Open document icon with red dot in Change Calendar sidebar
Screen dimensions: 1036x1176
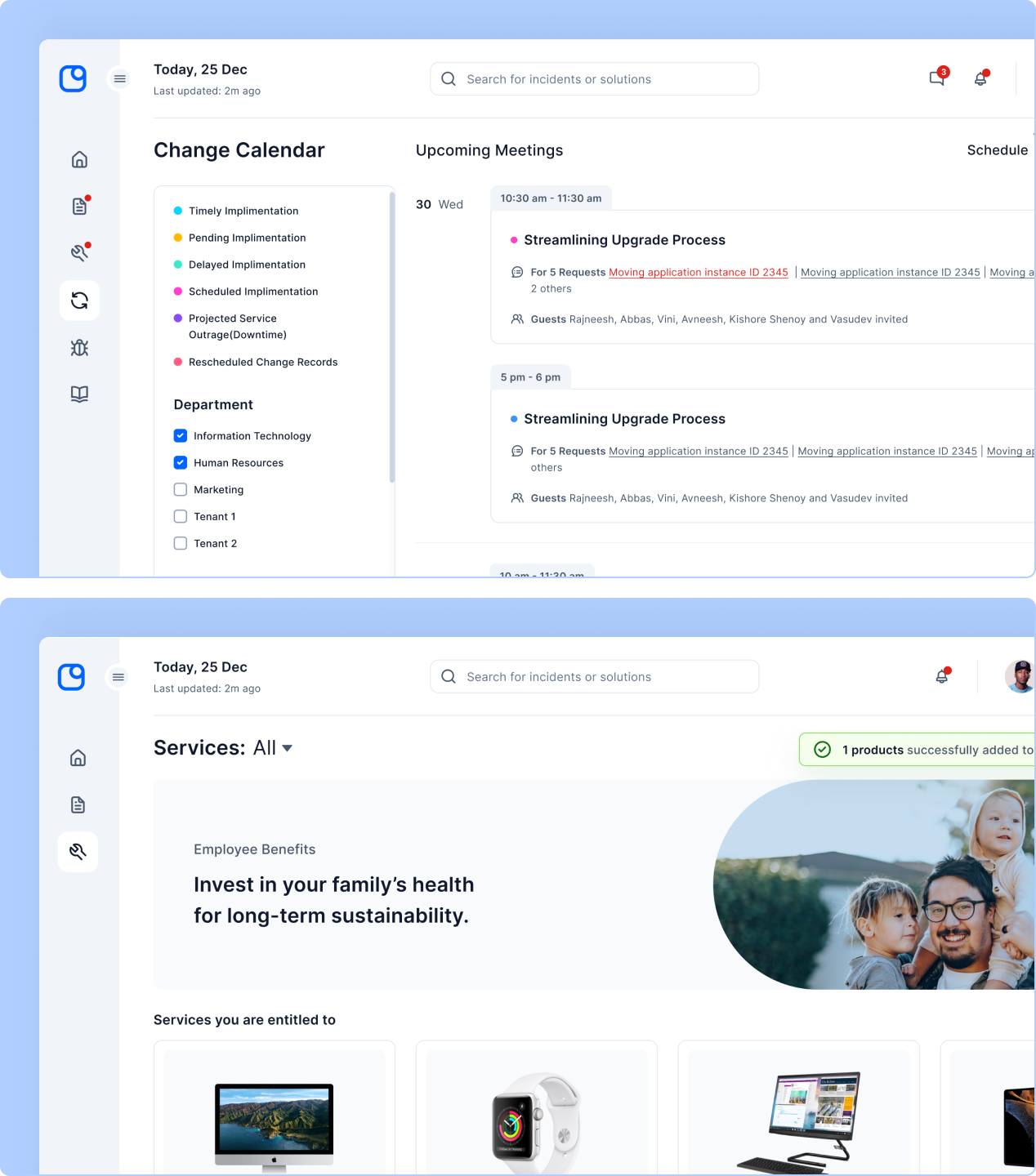coord(79,206)
